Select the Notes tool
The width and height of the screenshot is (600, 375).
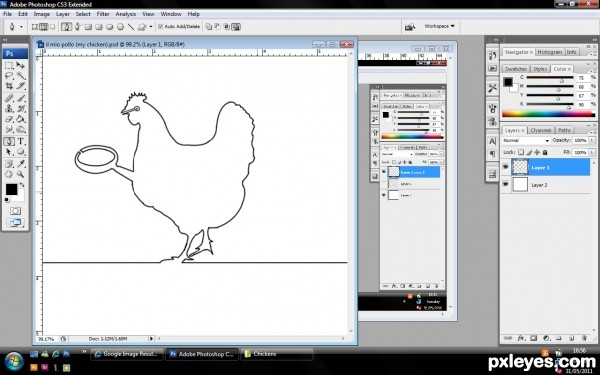click(9, 164)
